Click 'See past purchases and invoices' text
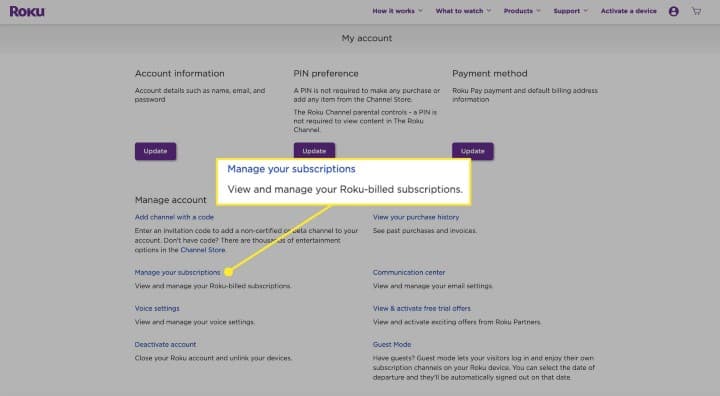720x396 pixels. click(x=425, y=231)
